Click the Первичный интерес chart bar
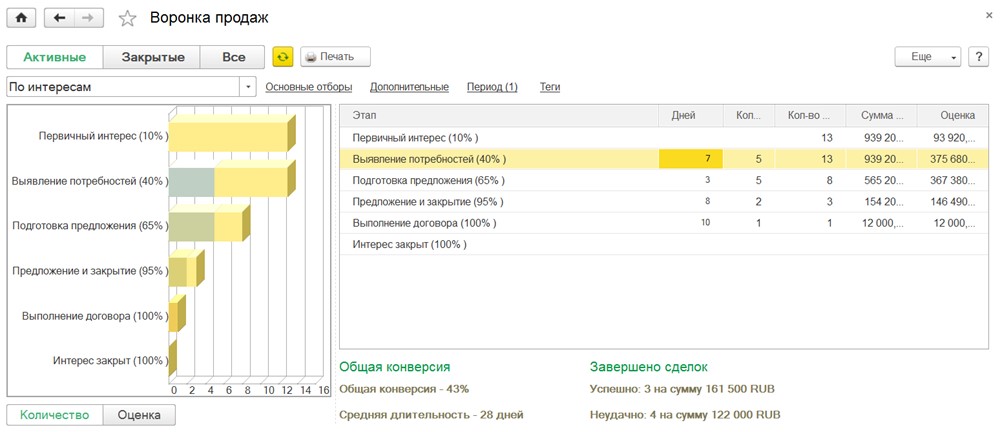1000x432 pixels. [228, 135]
